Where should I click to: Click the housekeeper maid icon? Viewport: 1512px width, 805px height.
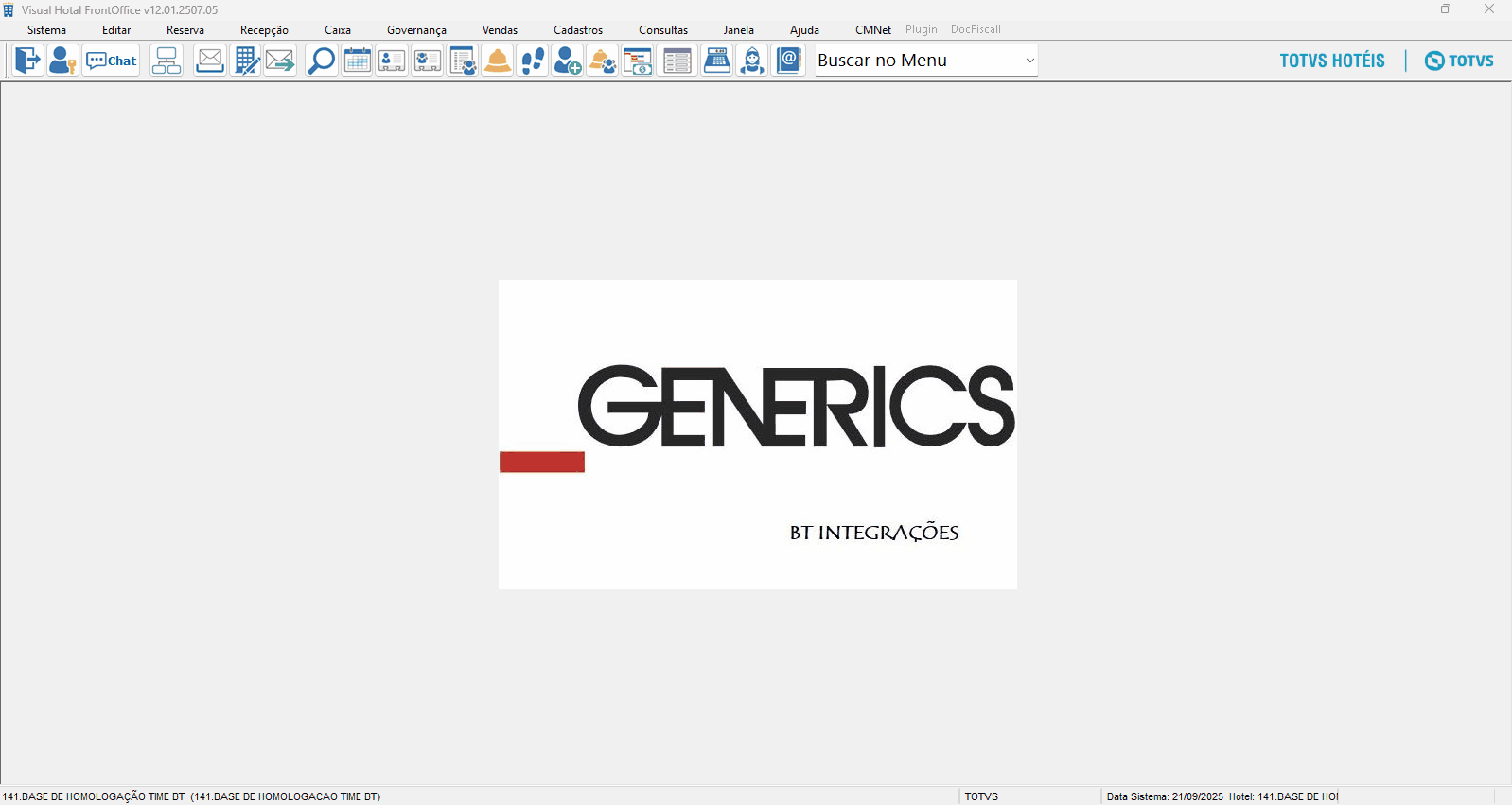tap(752, 61)
